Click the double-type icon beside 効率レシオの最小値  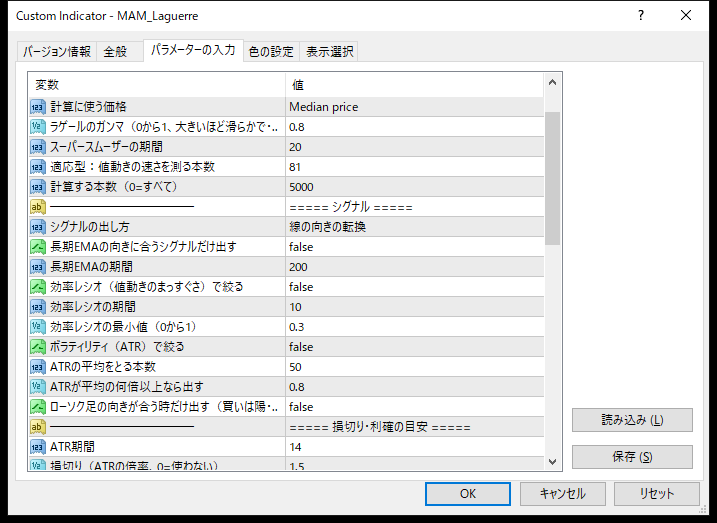[38, 327]
